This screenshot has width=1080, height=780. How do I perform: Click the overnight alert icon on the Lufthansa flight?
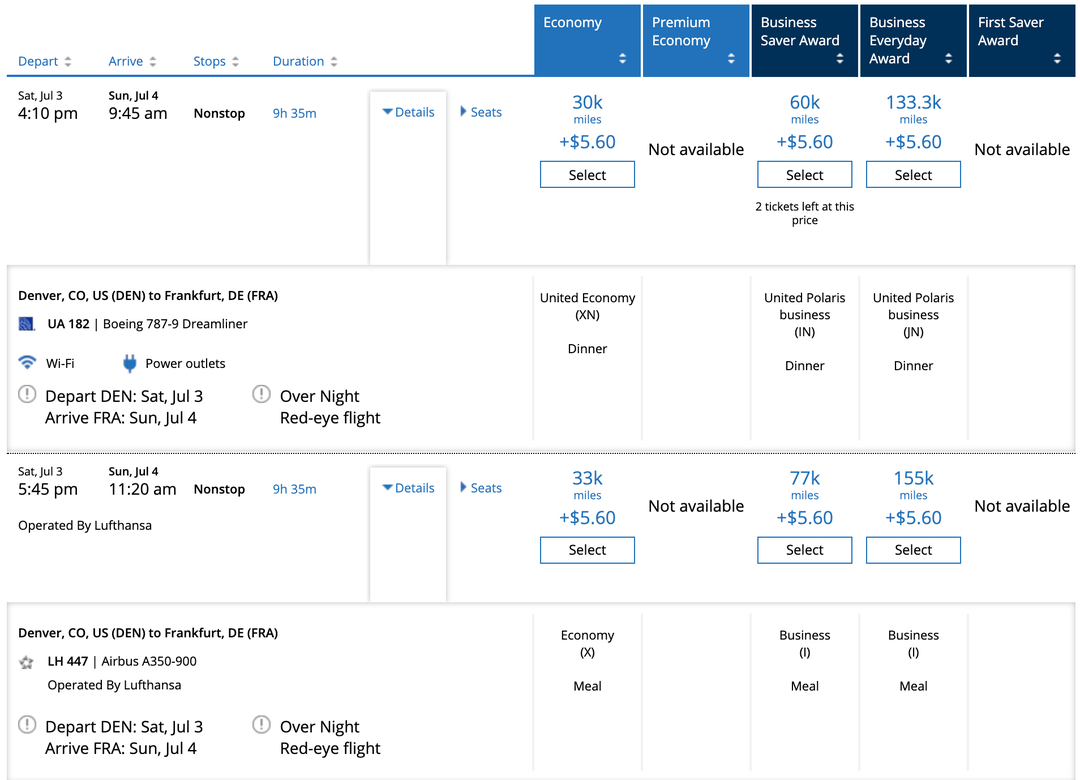pos(261,724)
